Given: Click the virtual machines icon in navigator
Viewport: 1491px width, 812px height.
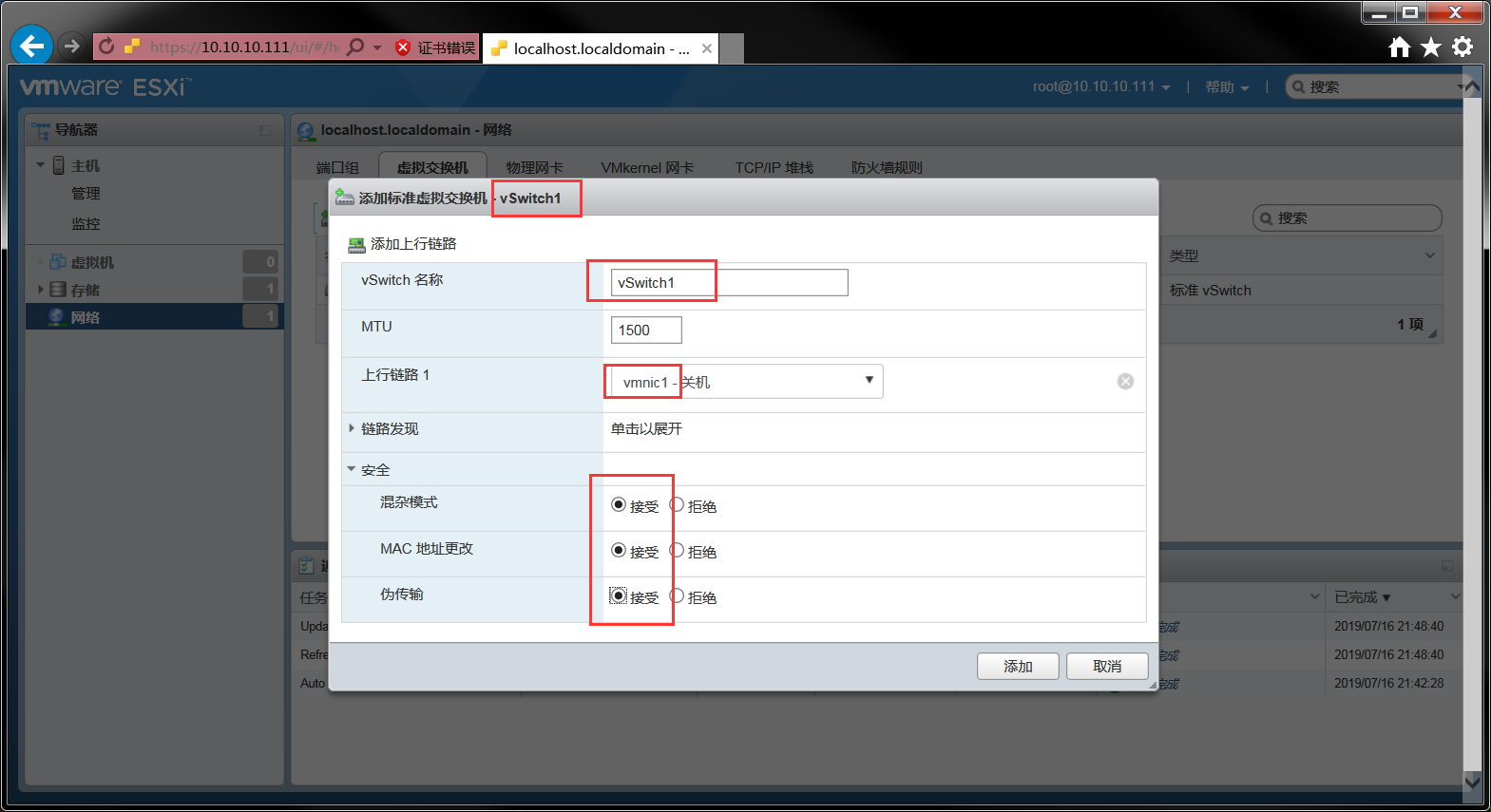Looking at the screenshot, I should point(58,262).
